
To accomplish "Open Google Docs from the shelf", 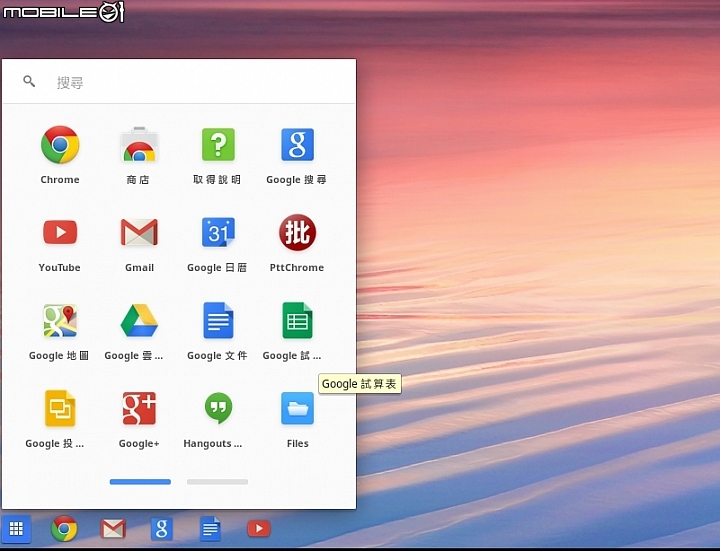I will (210, 529).
